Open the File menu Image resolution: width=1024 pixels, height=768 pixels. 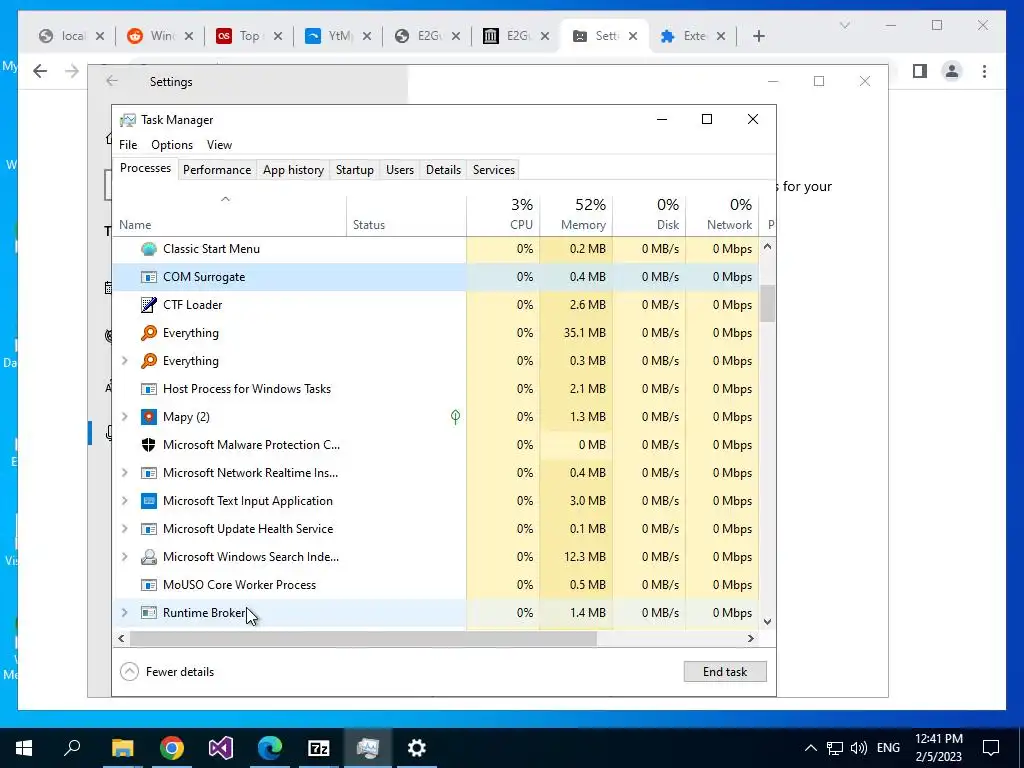[x=128, y=145]
